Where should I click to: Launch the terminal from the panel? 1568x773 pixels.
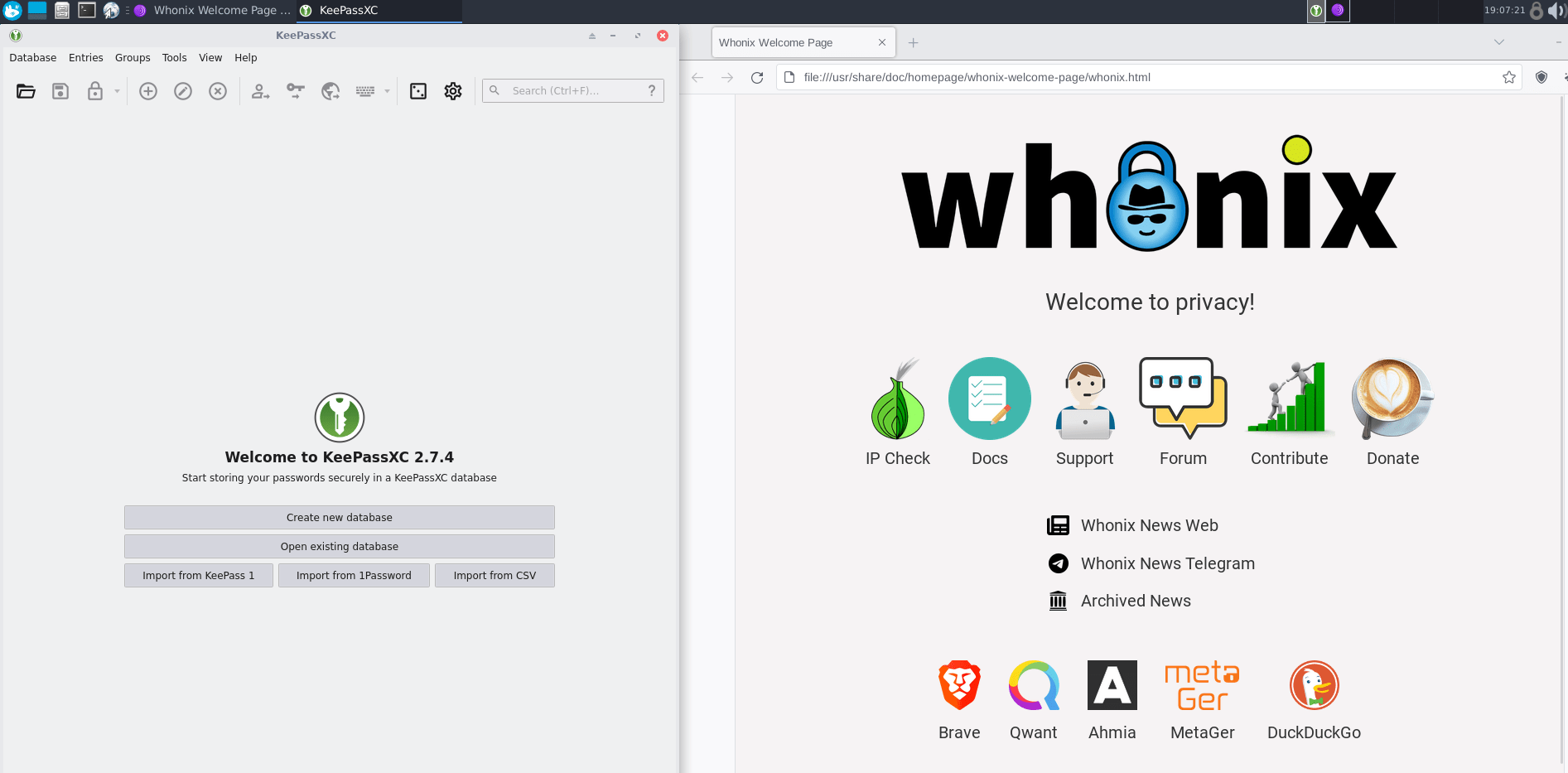(x=87, y=10)
